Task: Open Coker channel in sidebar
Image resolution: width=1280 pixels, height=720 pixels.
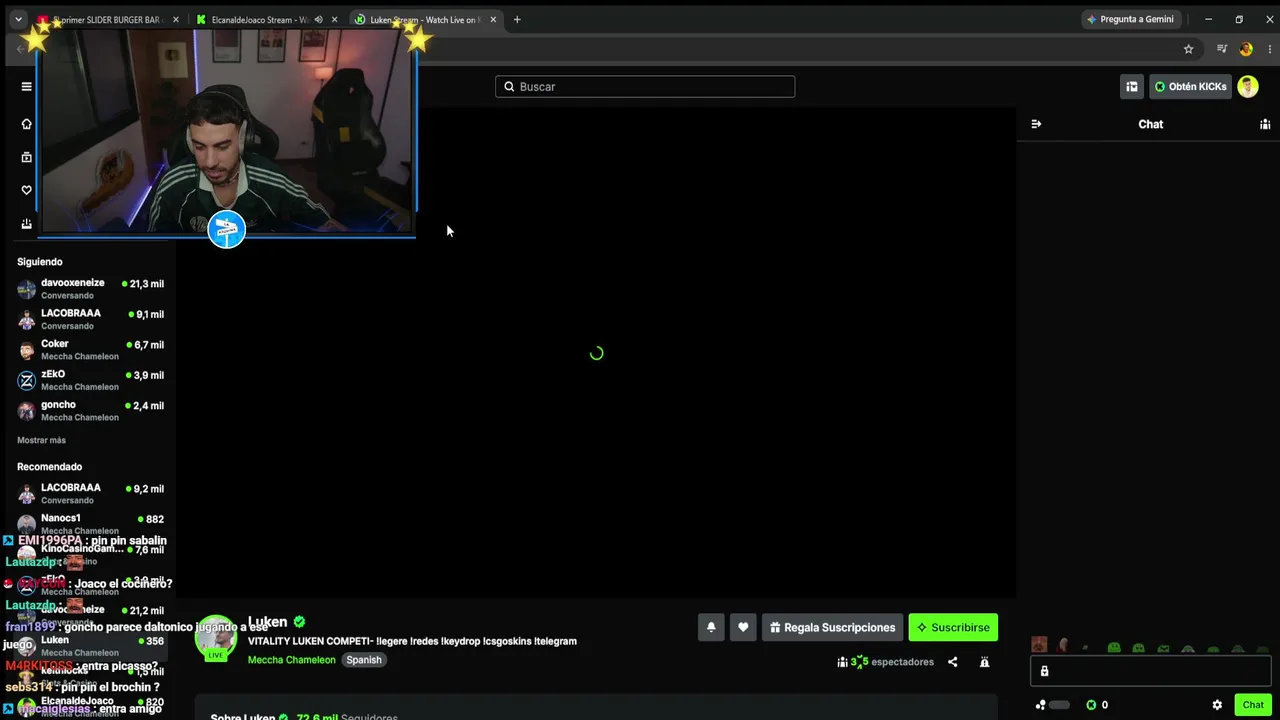Action: (90, 350)
